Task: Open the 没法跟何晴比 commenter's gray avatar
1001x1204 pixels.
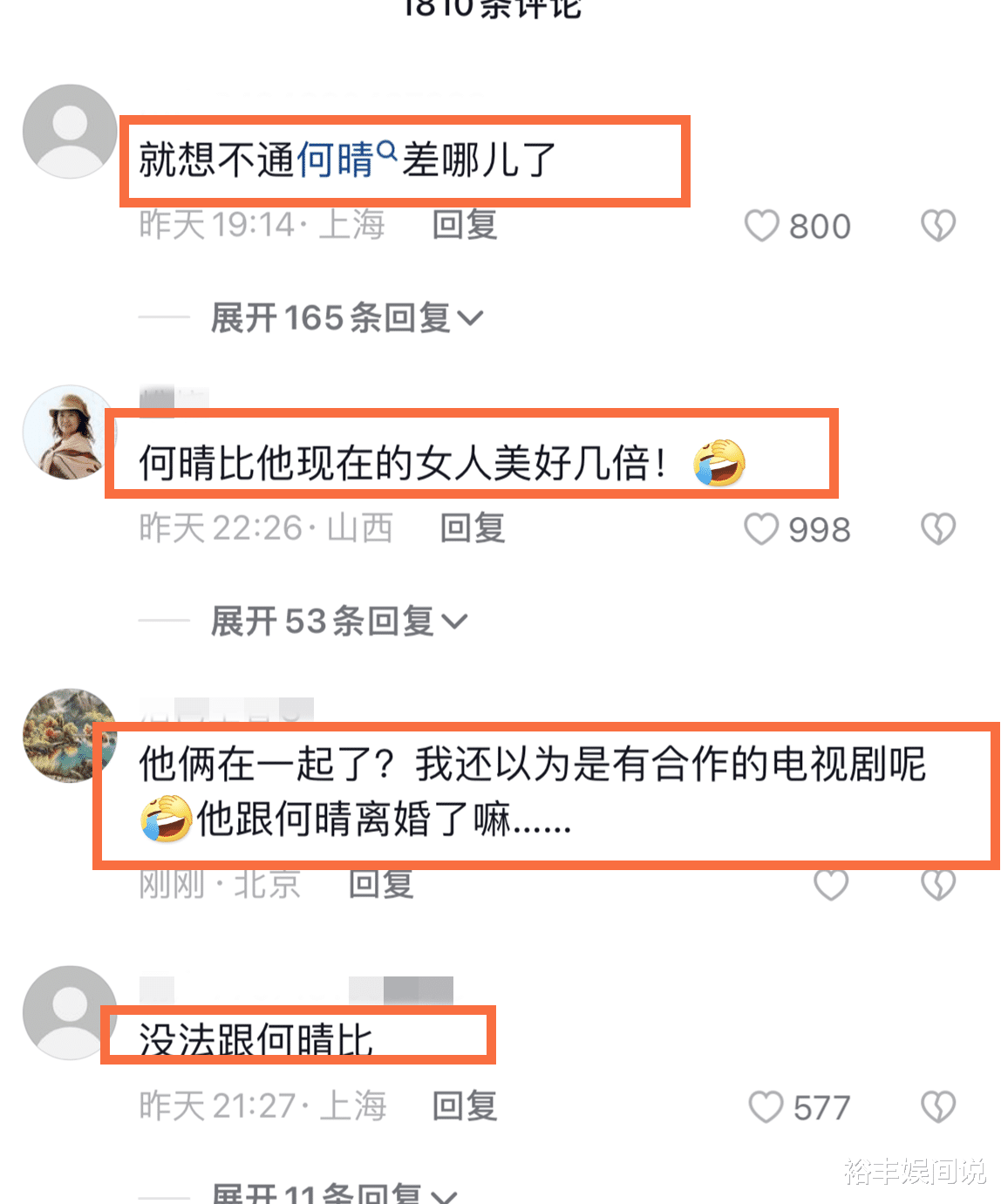Action: coord(68,1013)
